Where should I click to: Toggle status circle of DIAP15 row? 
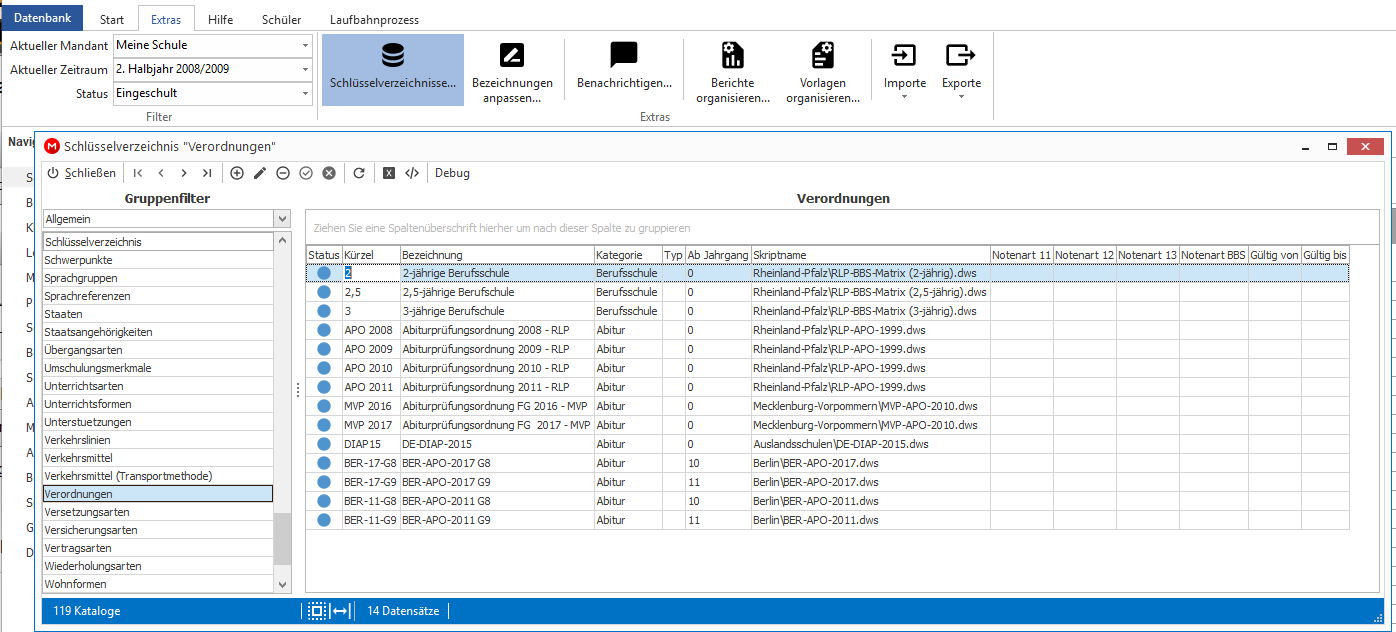pyautogui.click(x=324, y=444)
